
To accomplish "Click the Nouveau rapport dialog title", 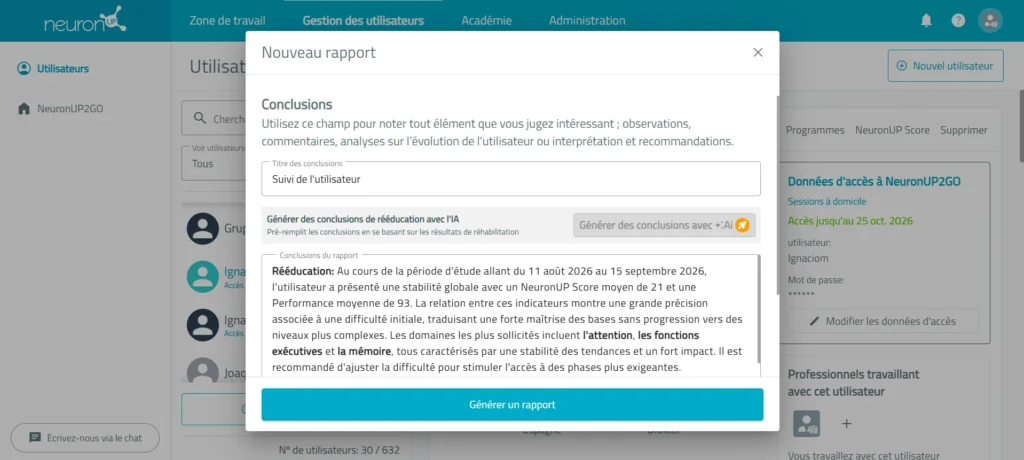I will [319, 53].
